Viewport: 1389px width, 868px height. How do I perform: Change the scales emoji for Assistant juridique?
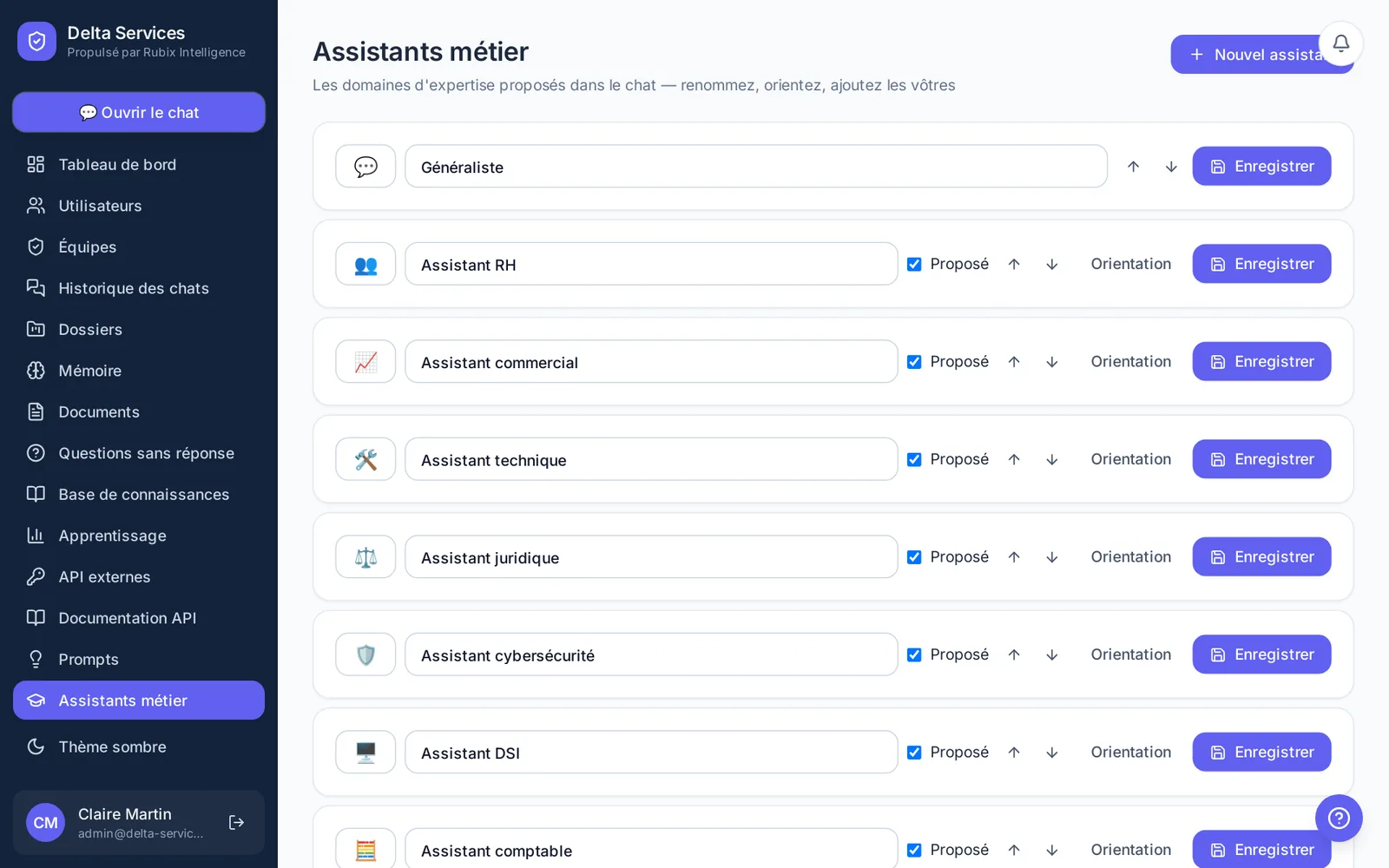click(365, 557)
